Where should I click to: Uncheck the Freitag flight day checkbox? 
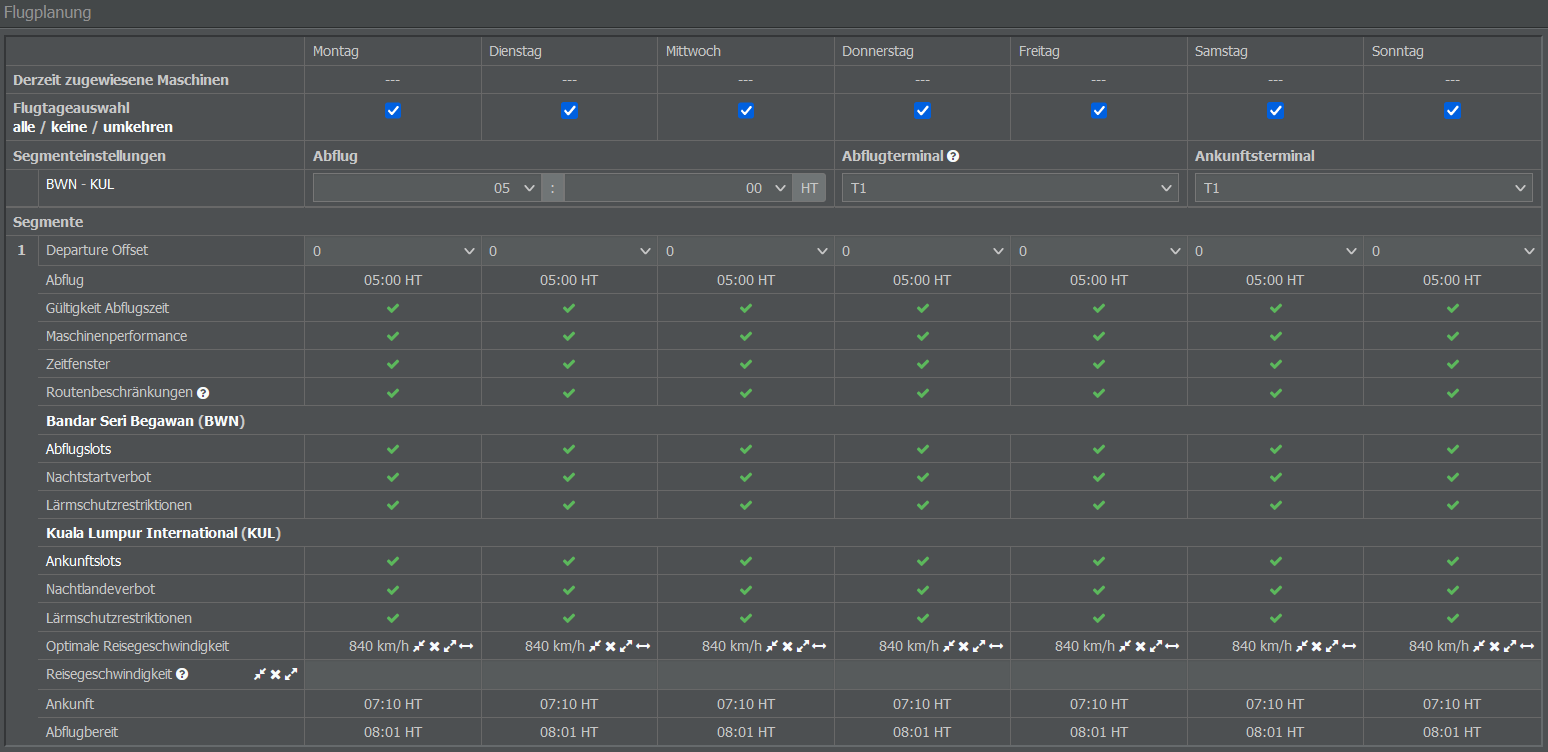(1099, 111)
